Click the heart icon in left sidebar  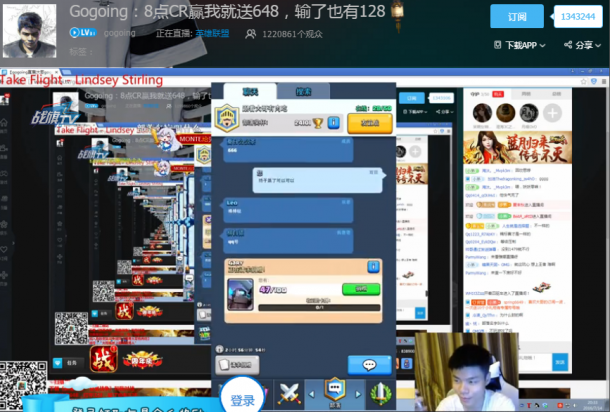pos(4,249)
